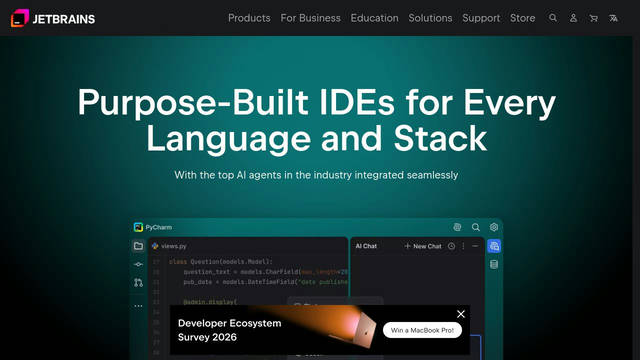Viewport: 640px width, 360px height.
Task: Open the Commit tool icon
Action: (138, 264)
